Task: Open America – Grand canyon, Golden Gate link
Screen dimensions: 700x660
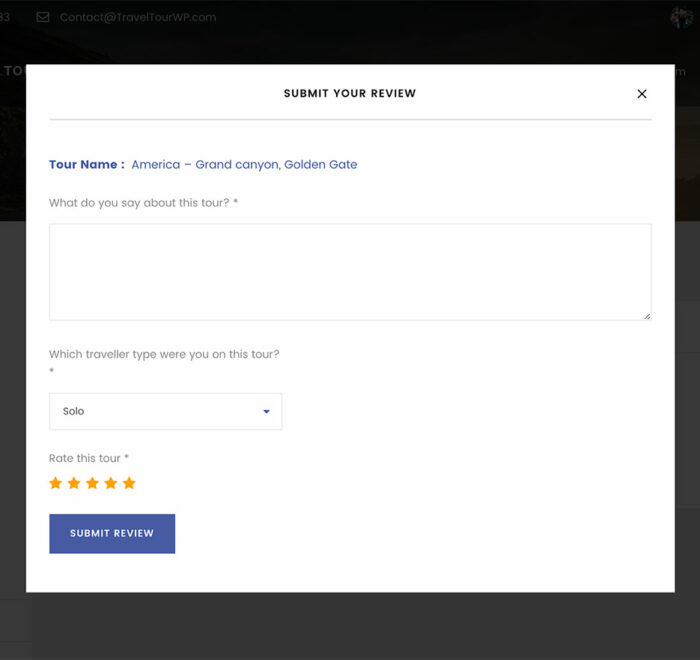Action: (244, 165)
